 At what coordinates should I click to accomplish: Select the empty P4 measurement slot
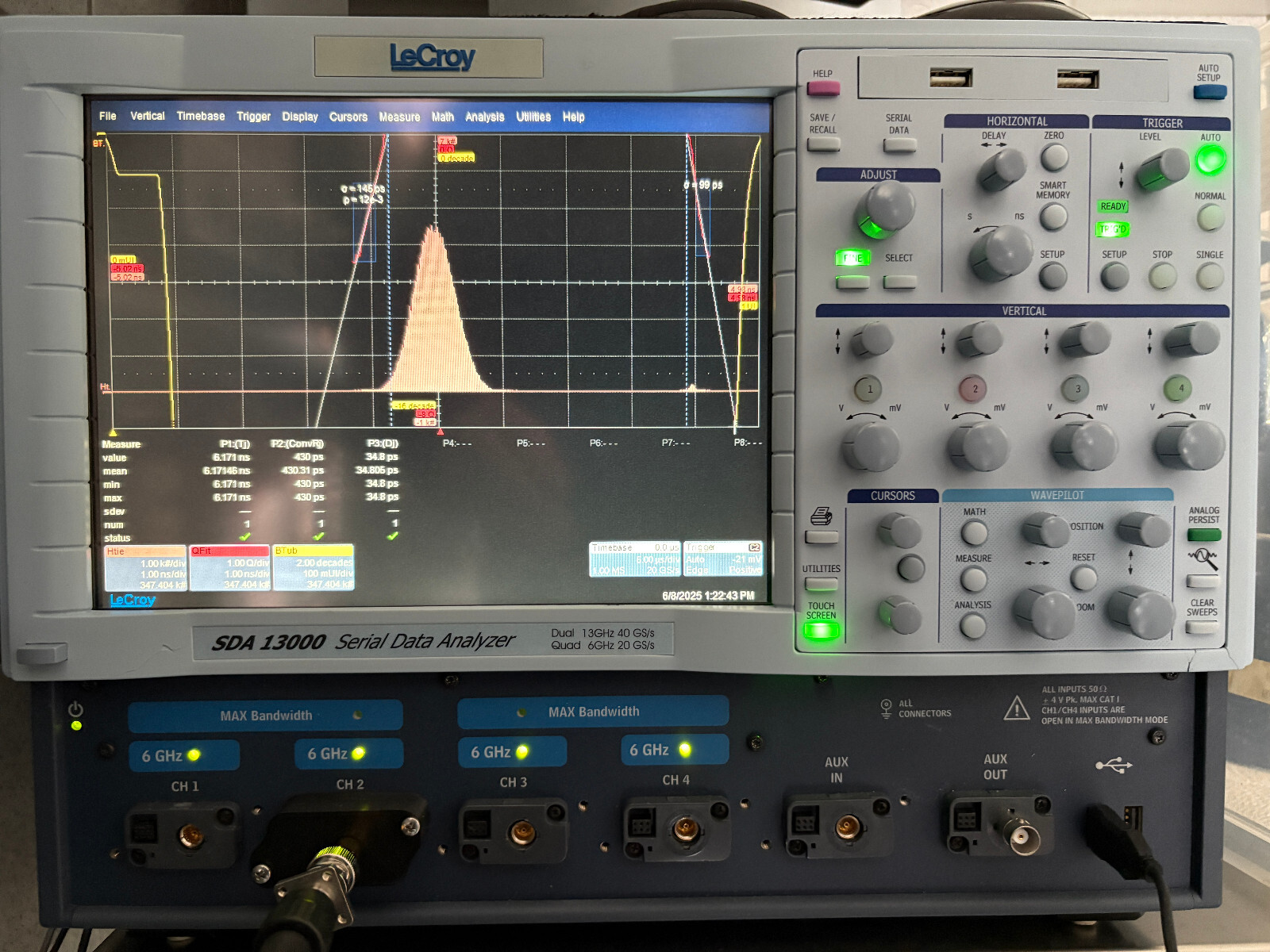pyautogui.click(x=457, y=443)
